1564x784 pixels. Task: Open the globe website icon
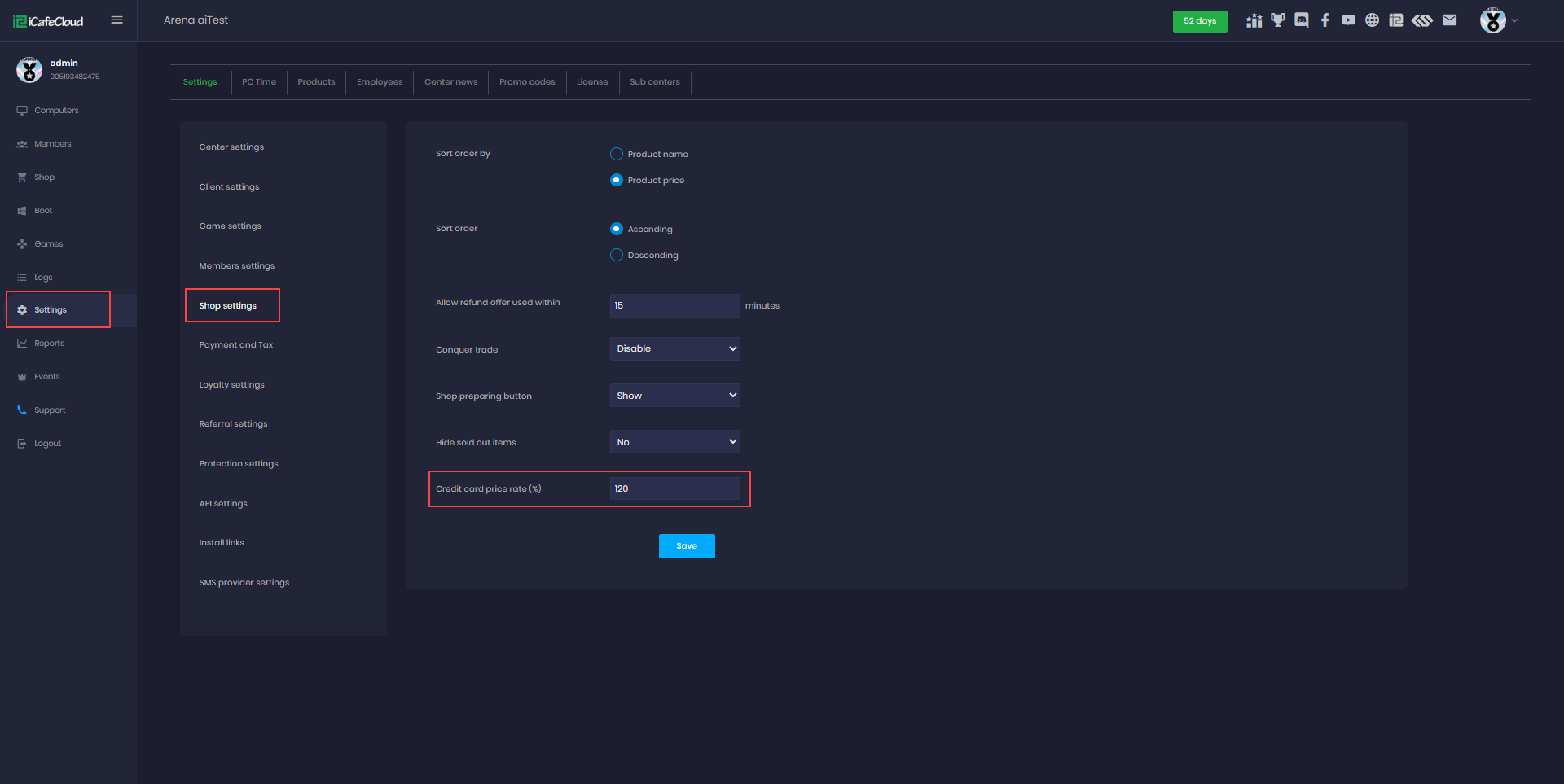1372,20
